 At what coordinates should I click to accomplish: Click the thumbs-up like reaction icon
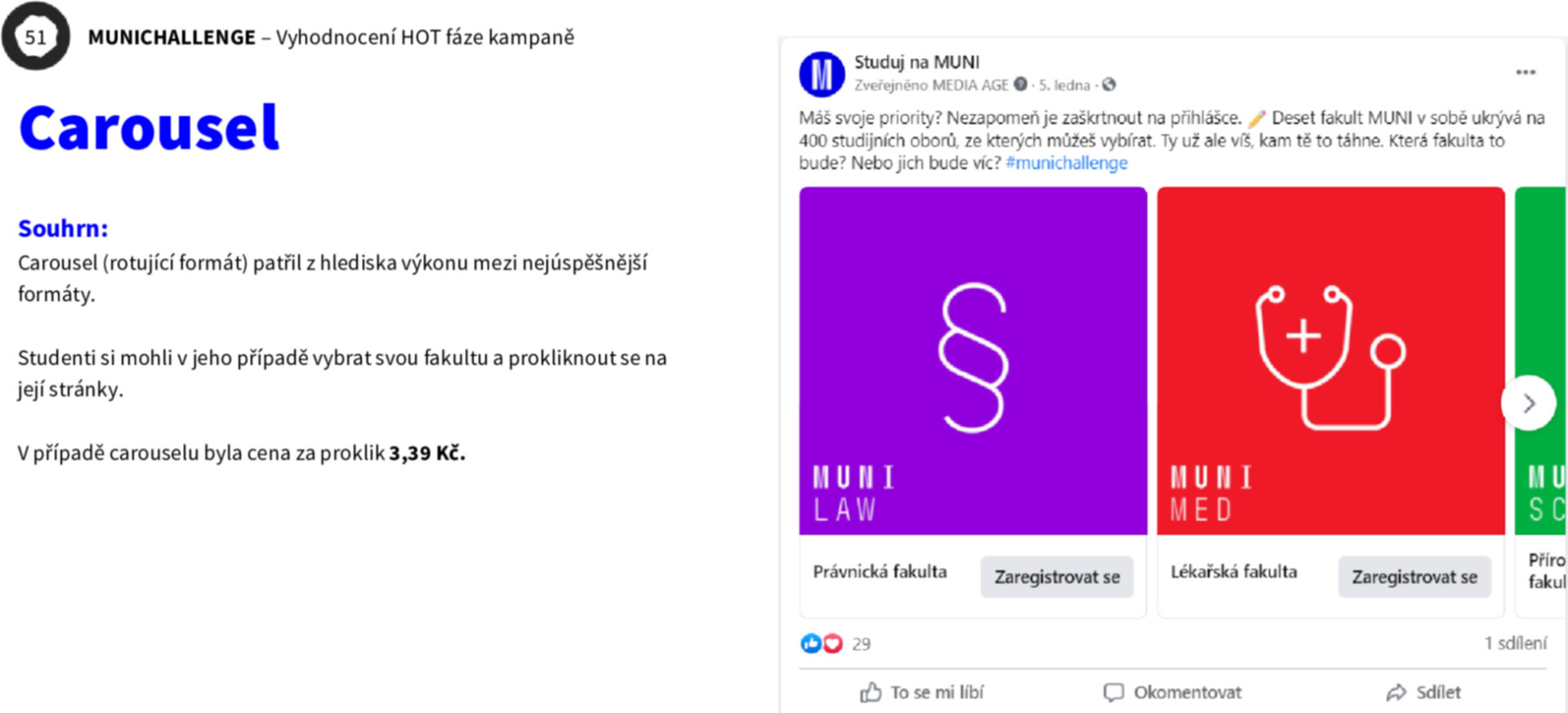tap(810, 644)
